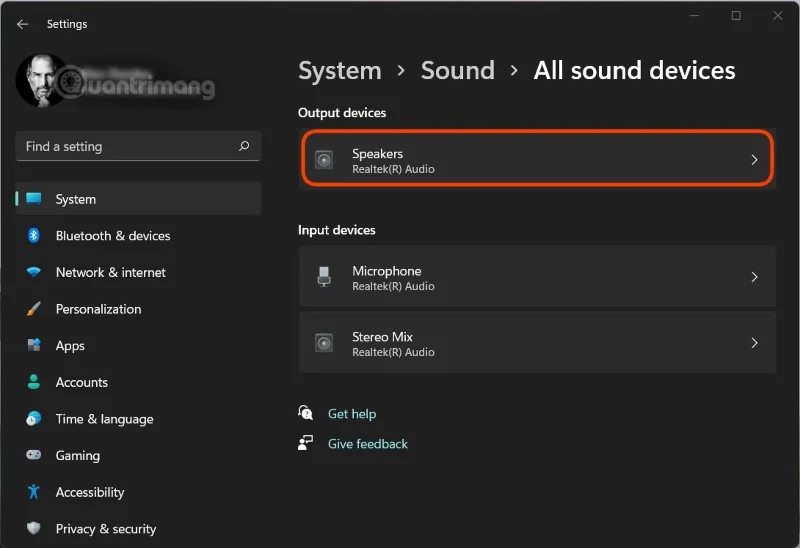Click the All sound devices title
The height and width of the screenshot is (548, 800).
click(634, 70)
